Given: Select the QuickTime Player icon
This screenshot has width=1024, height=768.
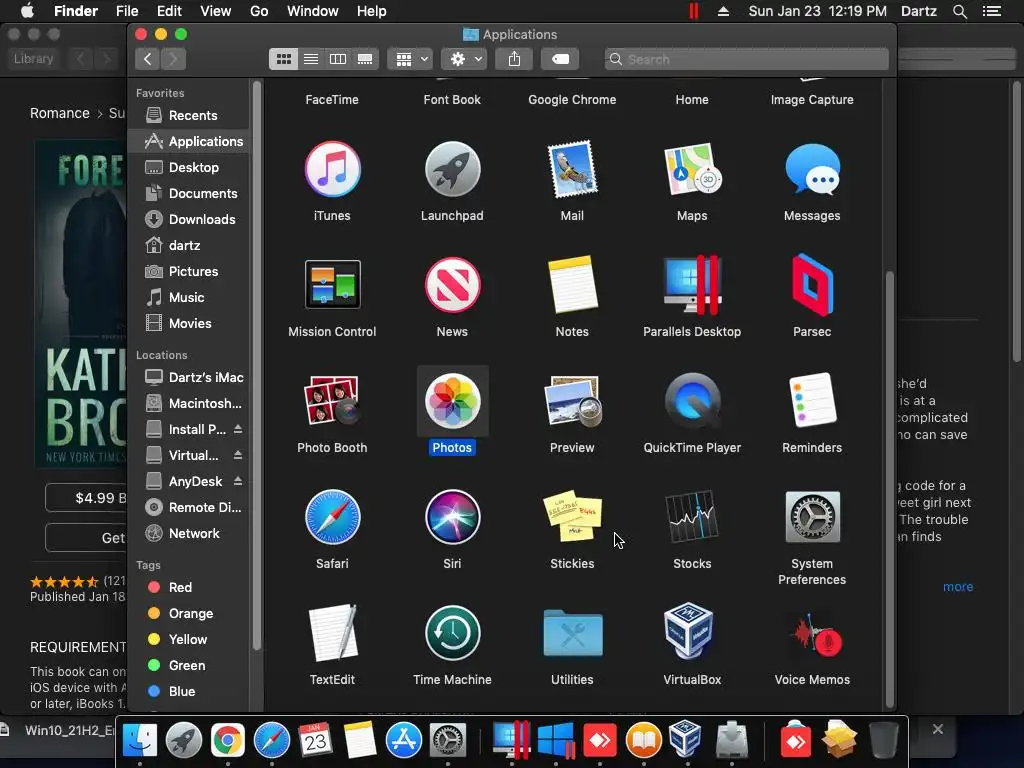Looking at the screenshot, I should pyautogui.click(x=692, y=400).
